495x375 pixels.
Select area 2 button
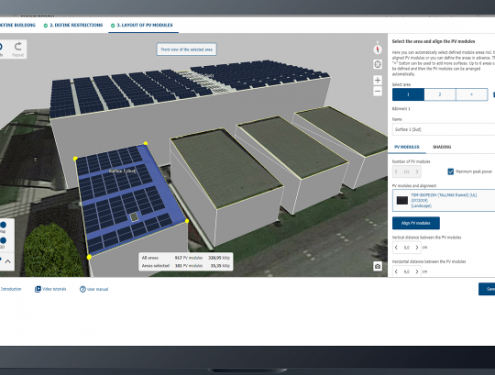(440, 94)
